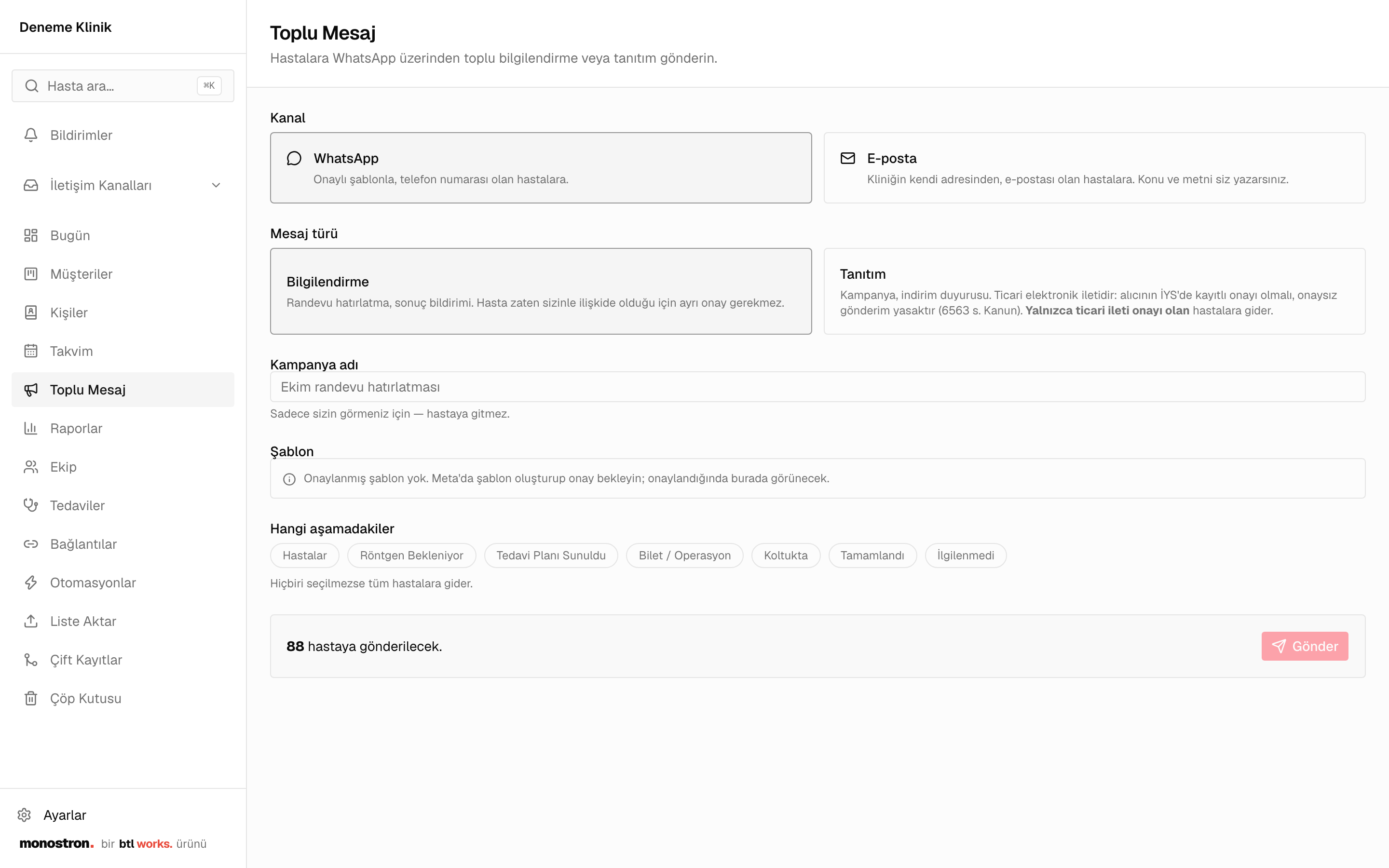Click the Müşteriler board icon
1389x868 pixels.
(31, 274)
